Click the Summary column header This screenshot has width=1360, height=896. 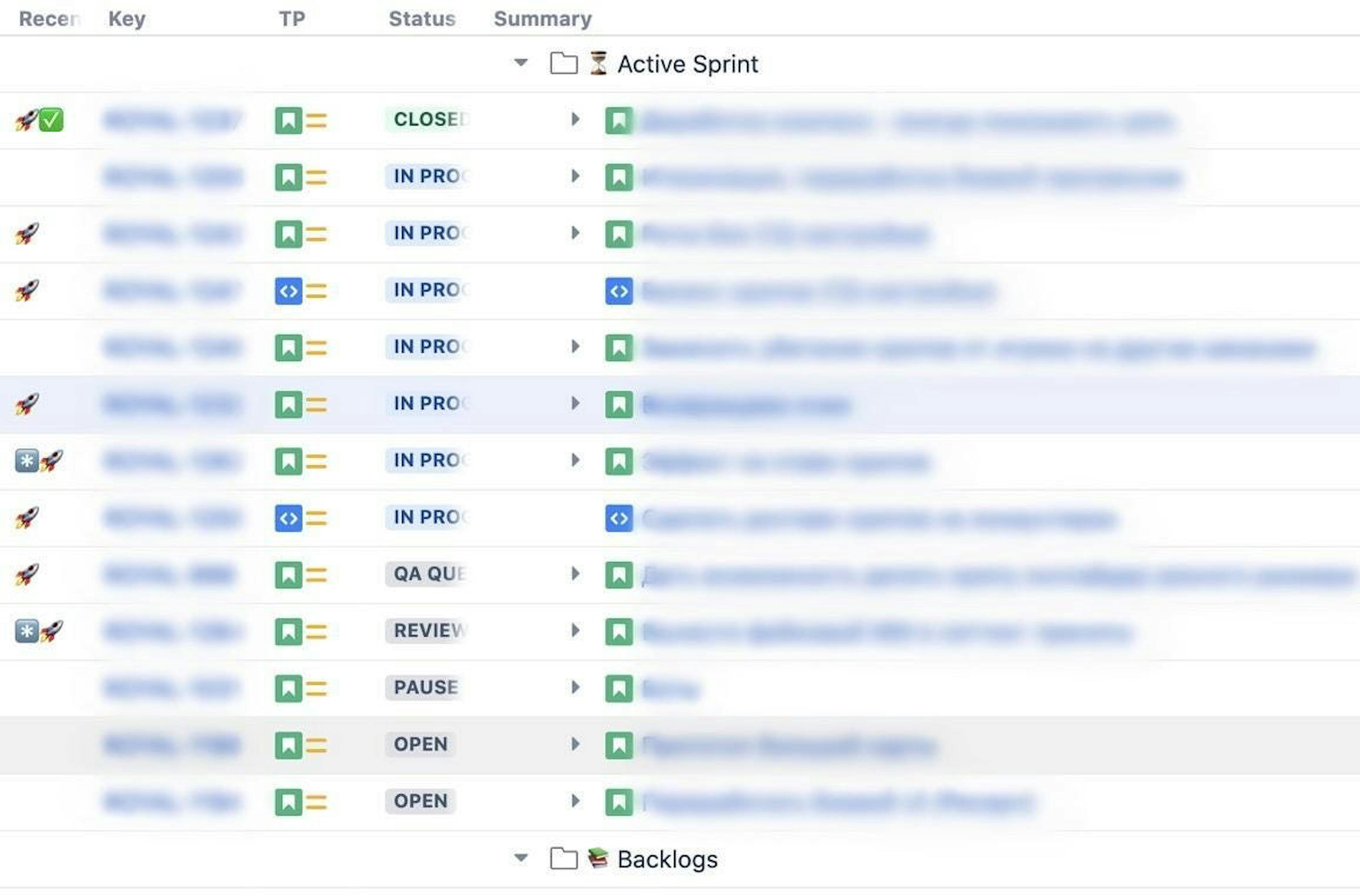coord(543,19)
